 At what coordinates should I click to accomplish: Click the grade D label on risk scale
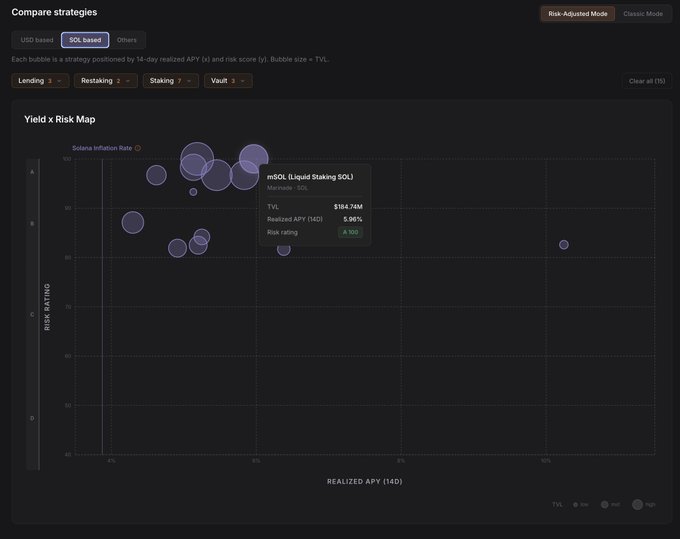point(32,418)
